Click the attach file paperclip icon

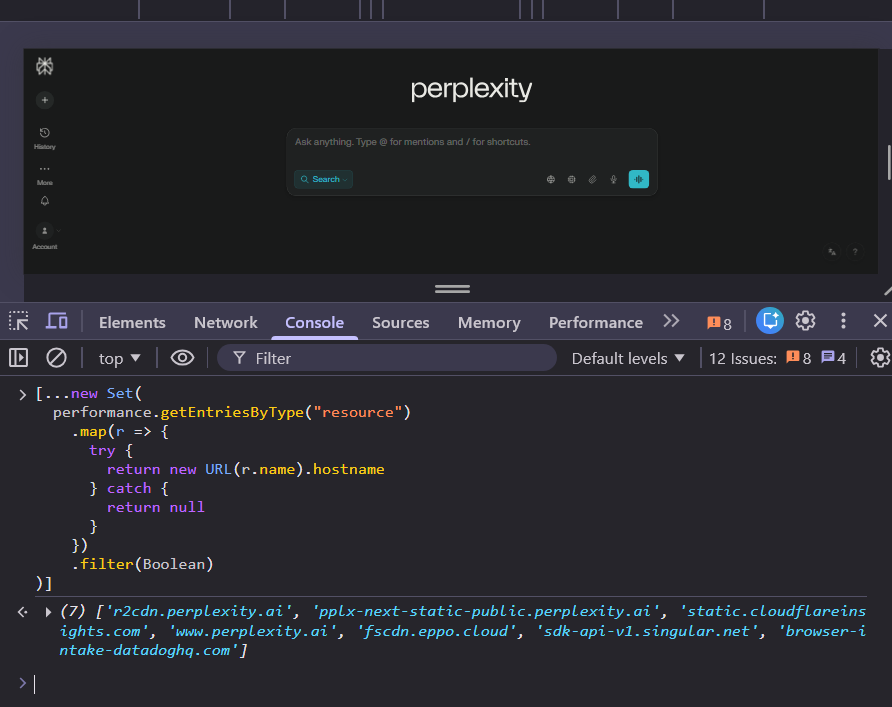pos(592,180)
